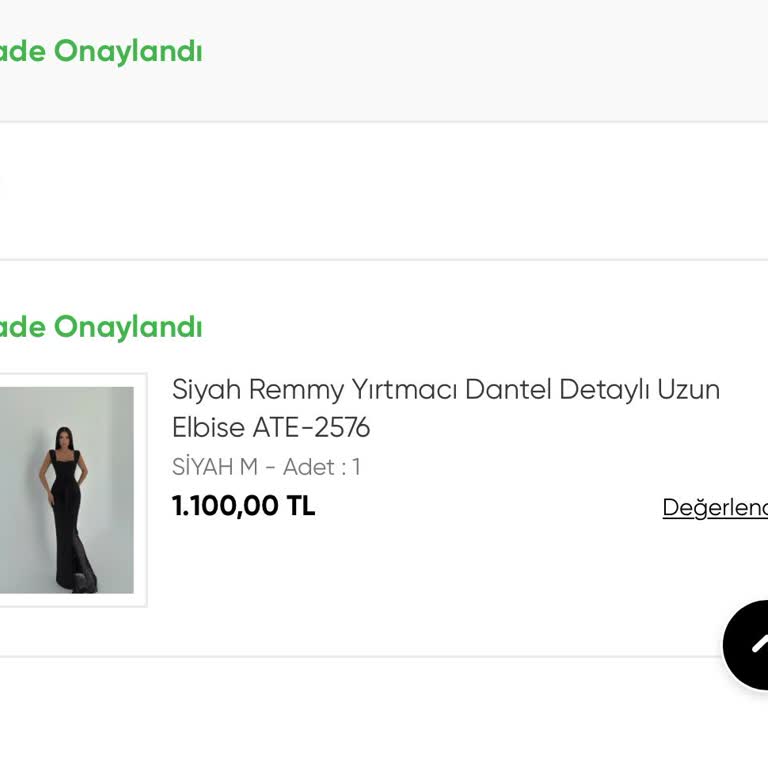The image size is (768, 768).
Task: Open the Siyah Remmy Yırtmacı Dantel product title
Action: pos(445,389)
